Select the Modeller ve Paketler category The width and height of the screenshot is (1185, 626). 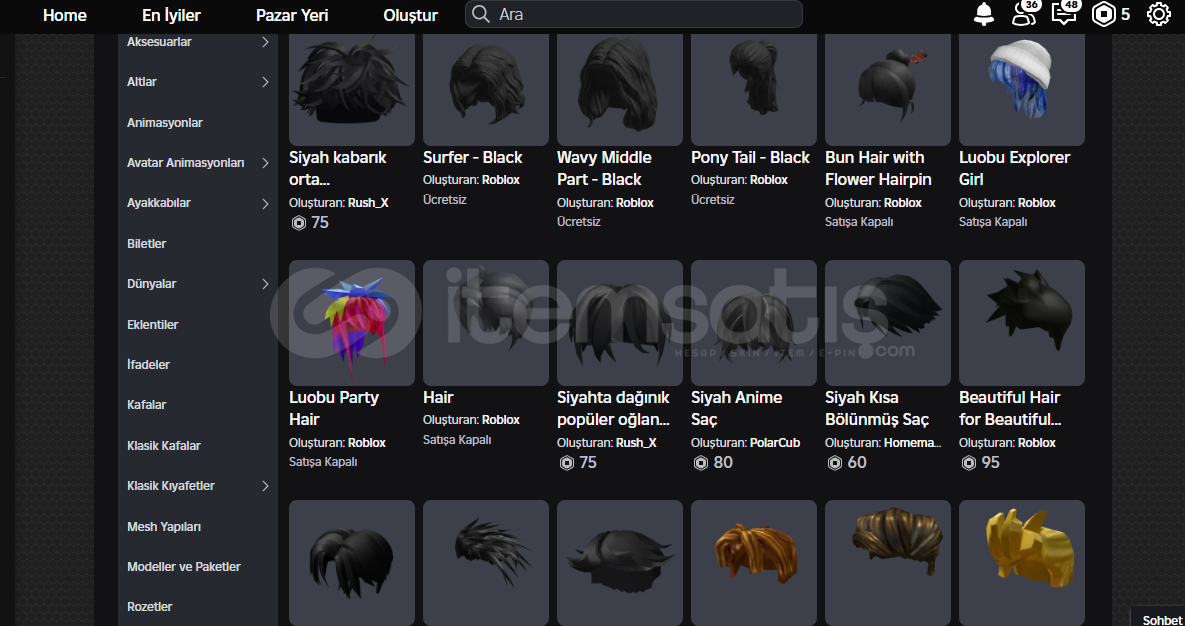(184, 566)
